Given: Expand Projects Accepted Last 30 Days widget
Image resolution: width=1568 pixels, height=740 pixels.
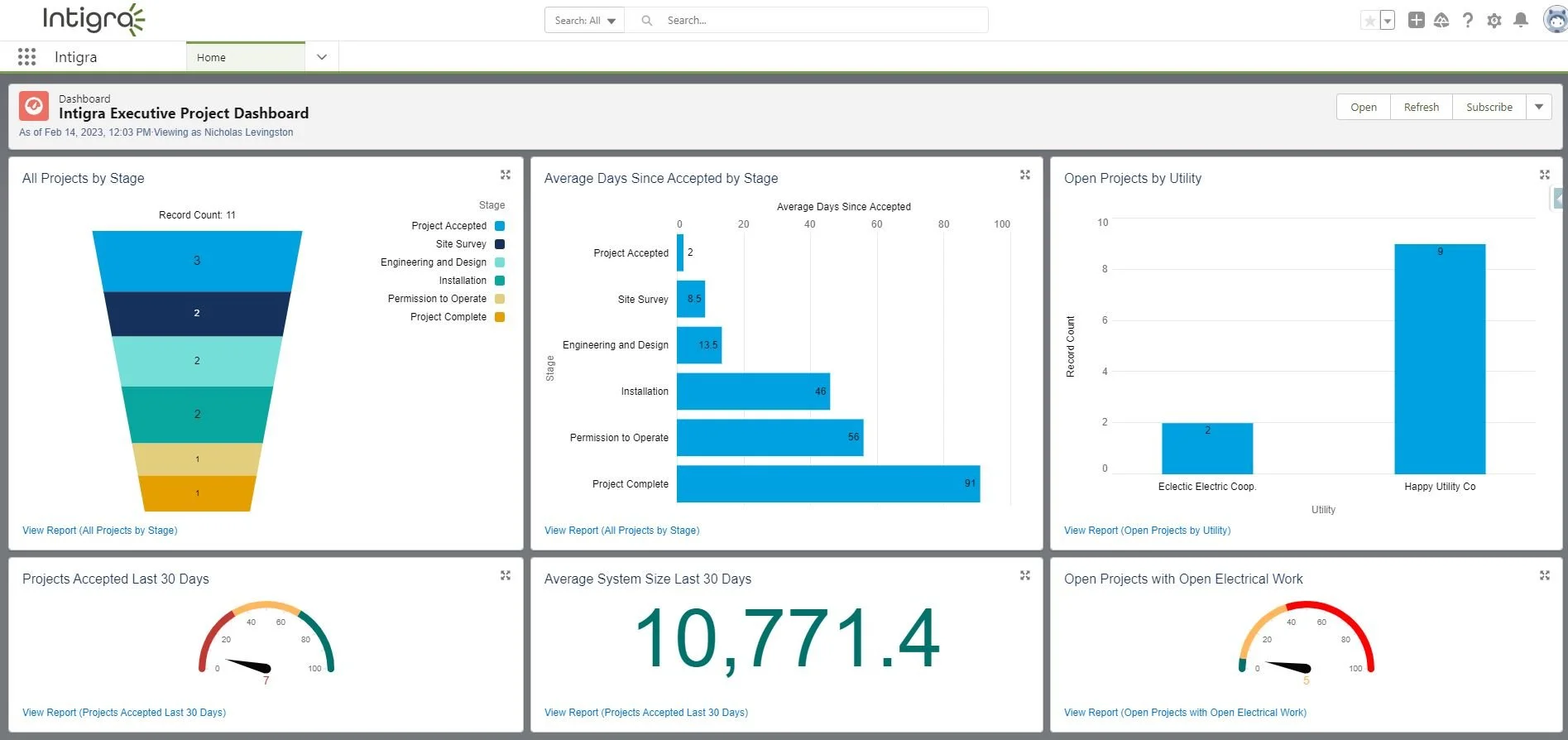Looking at the screenshot, I should [x=506, y=575].
